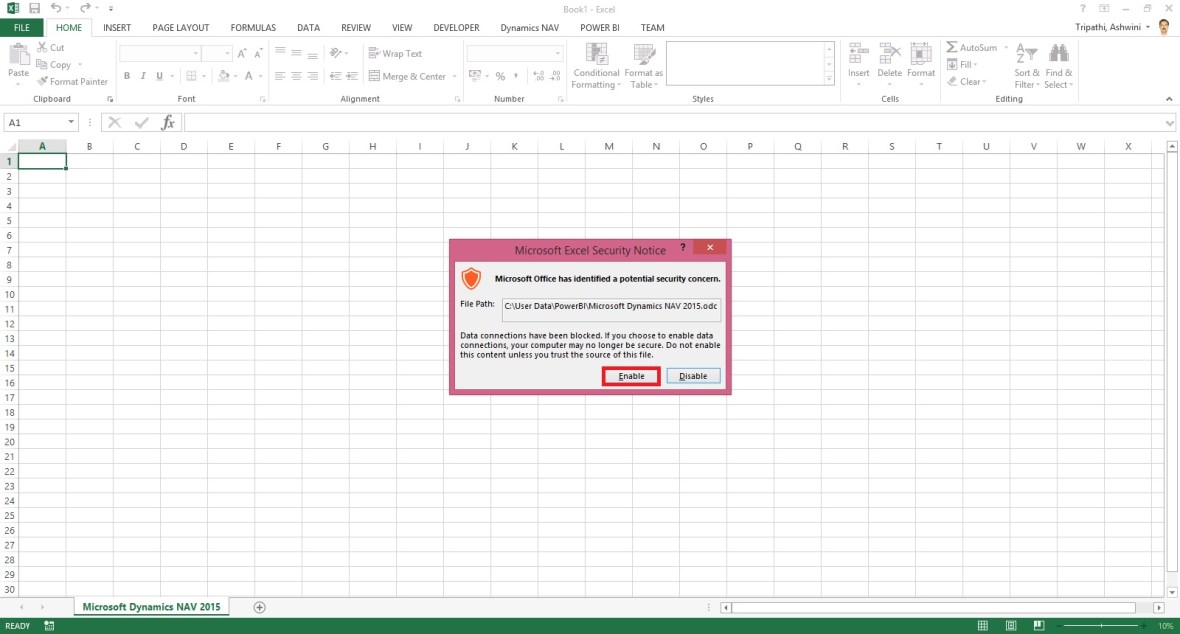Open the Name Box dropdown
The width and height of the screenshot is (1180, 634).
70,122
